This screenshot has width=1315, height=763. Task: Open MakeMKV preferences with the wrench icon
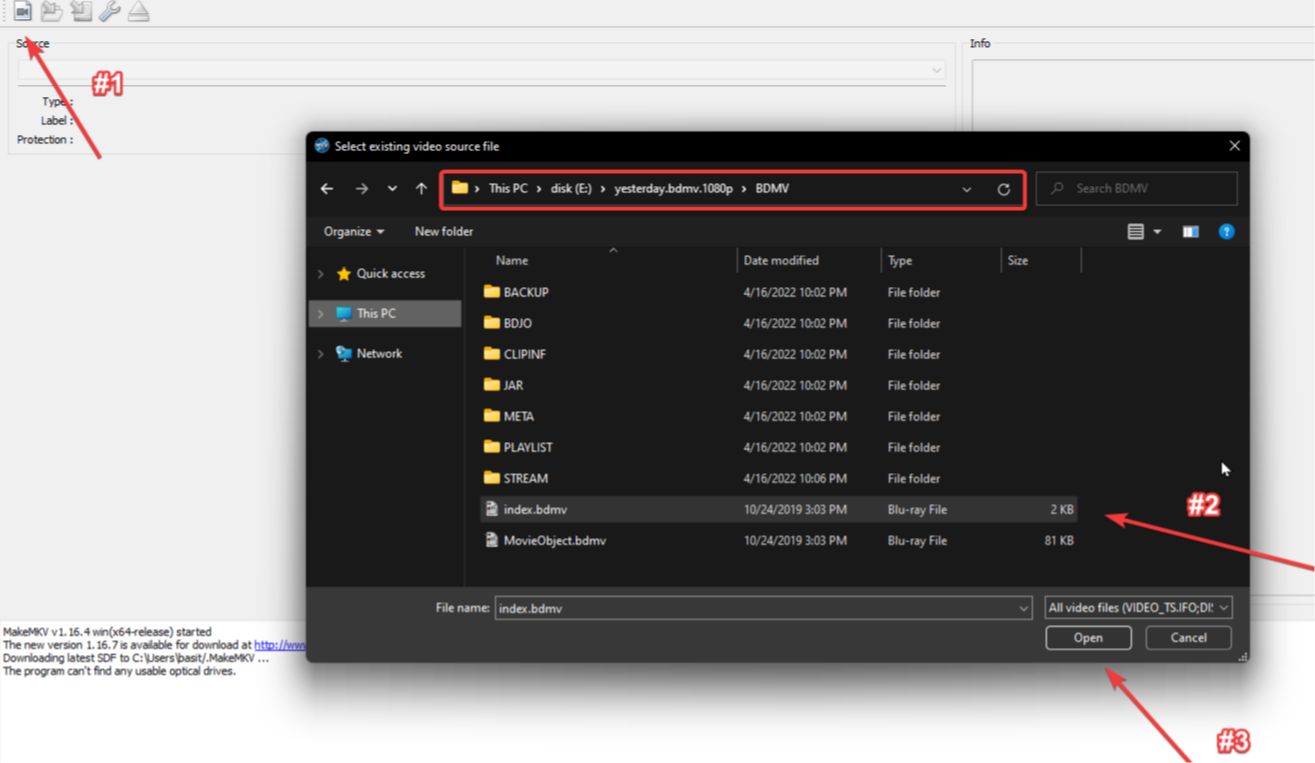click(110, 11)
